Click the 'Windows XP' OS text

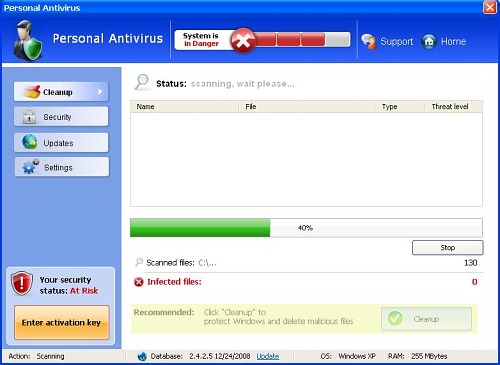pyautogui.click(x=357, y=356)
